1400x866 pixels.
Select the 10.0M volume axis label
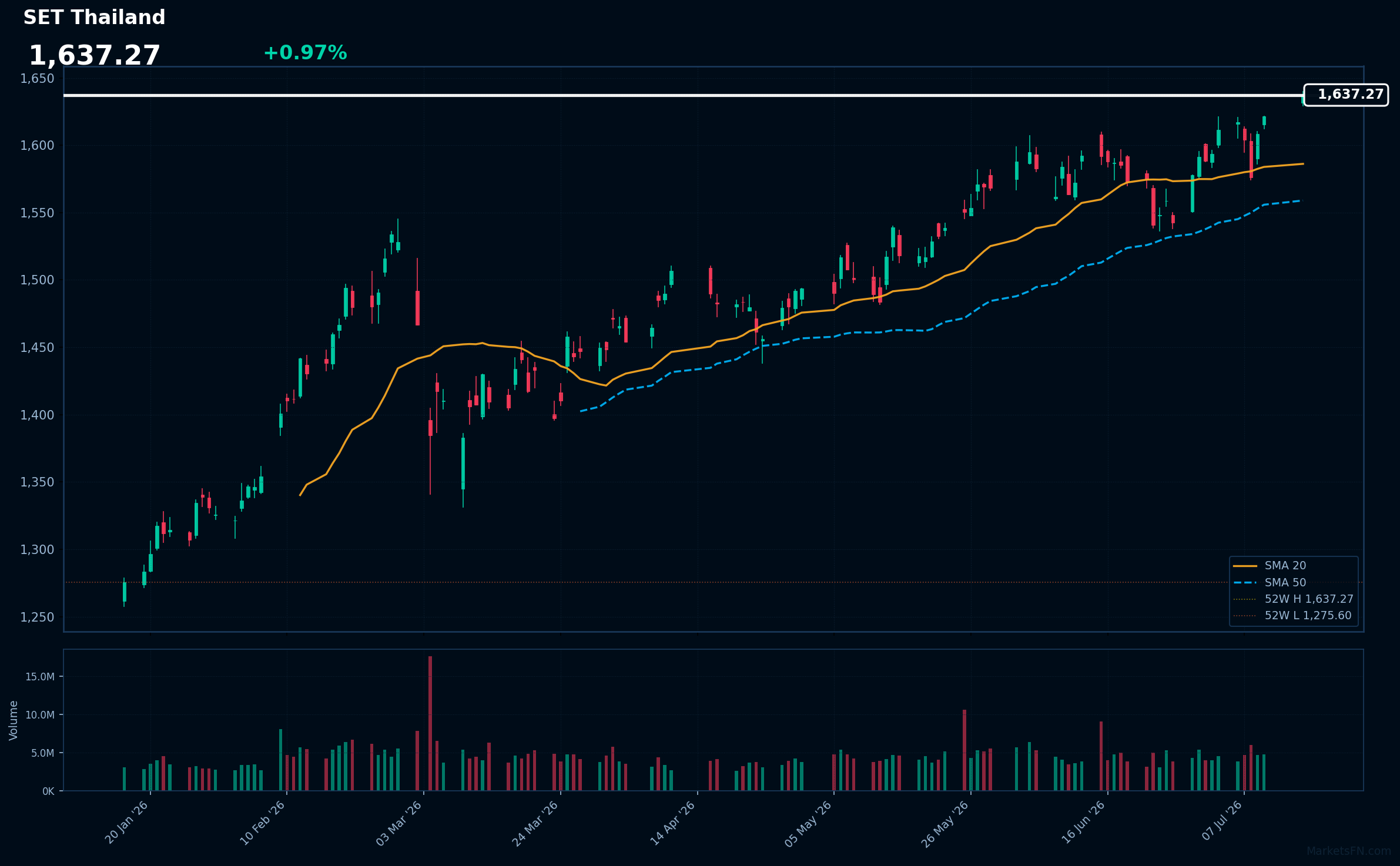40,715
